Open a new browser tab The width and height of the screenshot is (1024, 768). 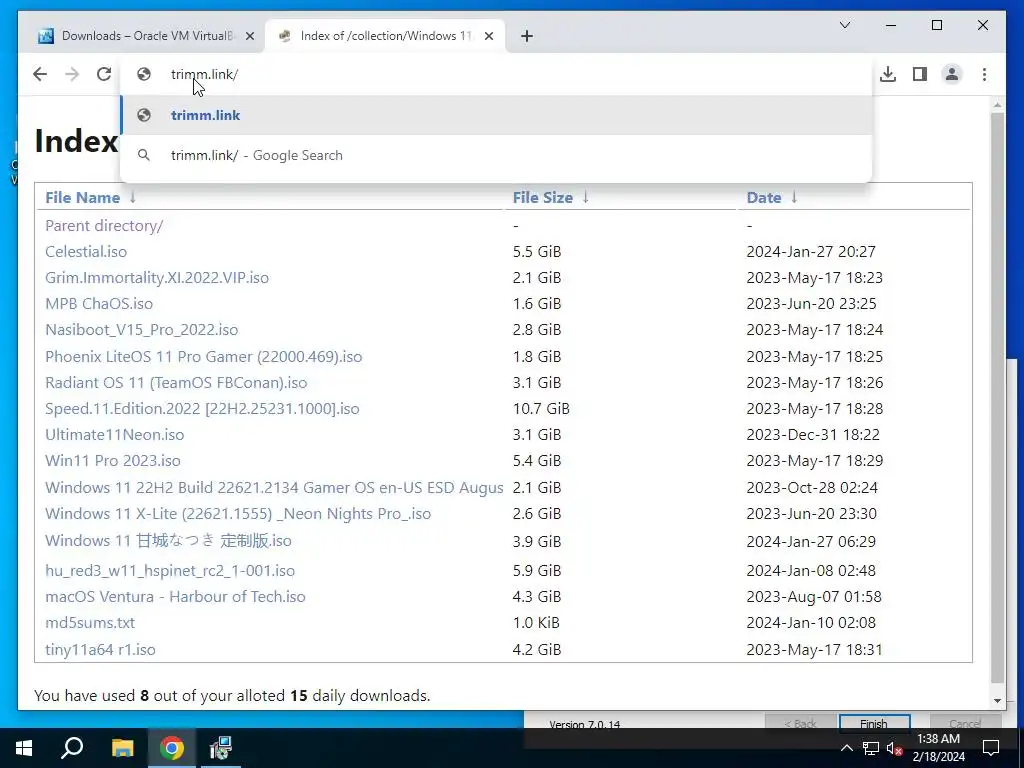click(527, 36)
